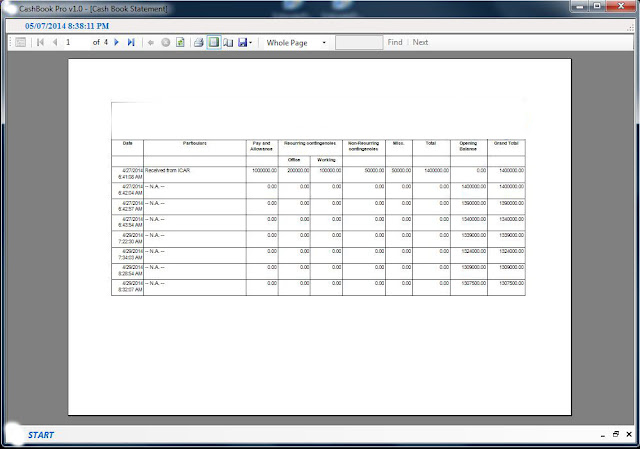Click the current page number field
The image size is (640, 449).
(x=77, y=42)
